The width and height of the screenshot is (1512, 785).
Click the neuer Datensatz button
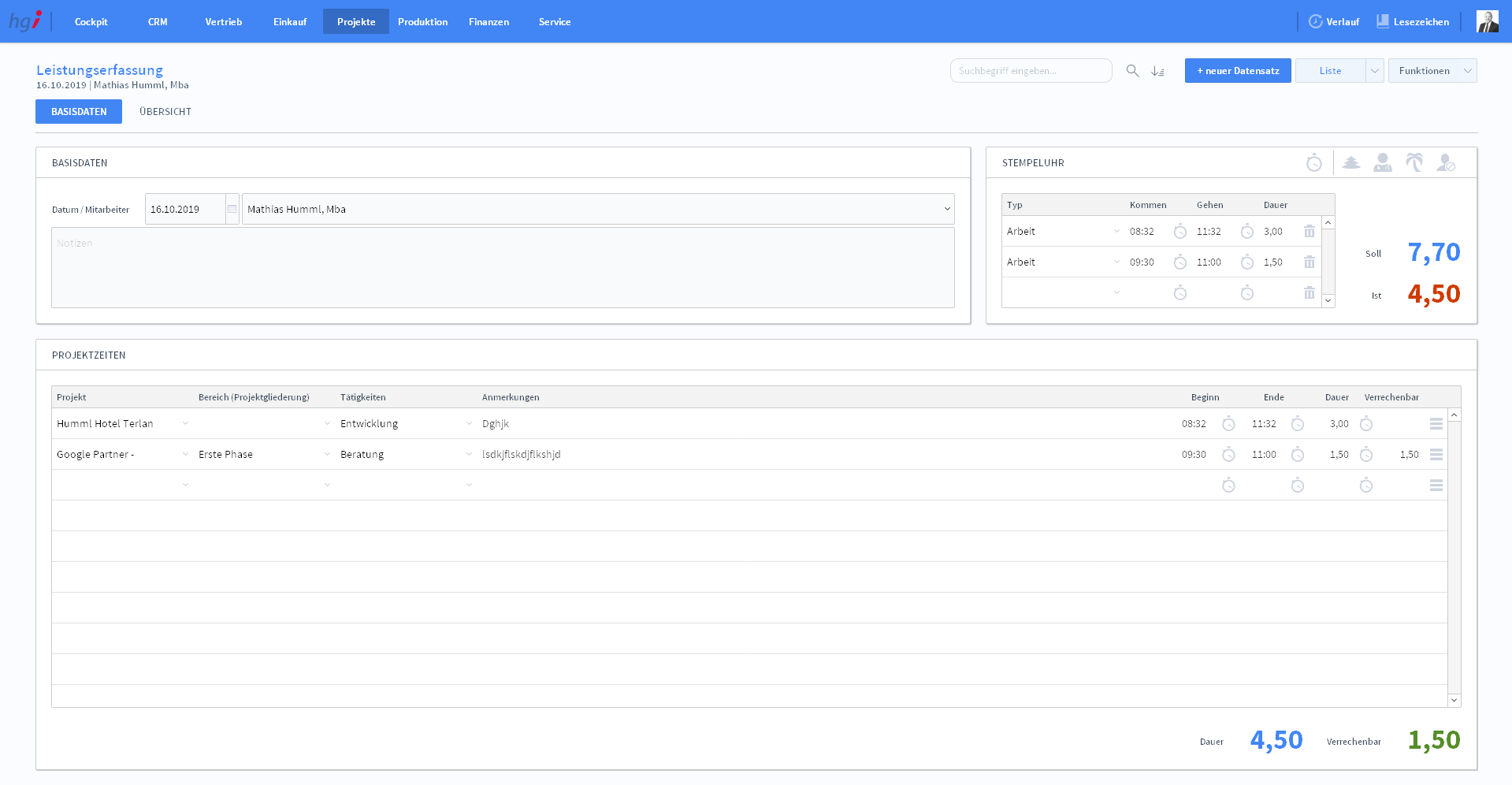click(1237, 71)
